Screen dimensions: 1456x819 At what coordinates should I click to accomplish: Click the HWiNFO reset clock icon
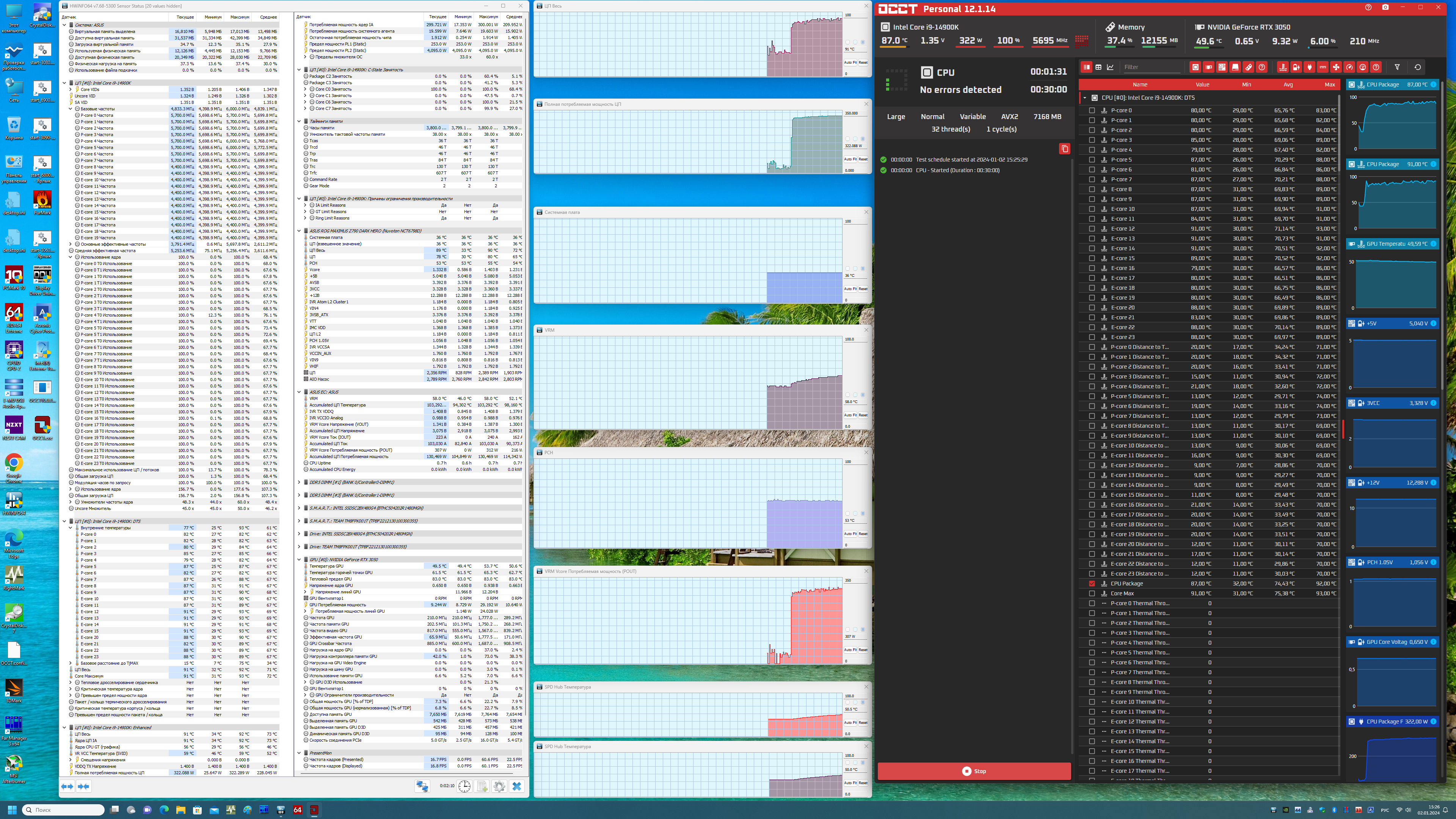point(464,786)
